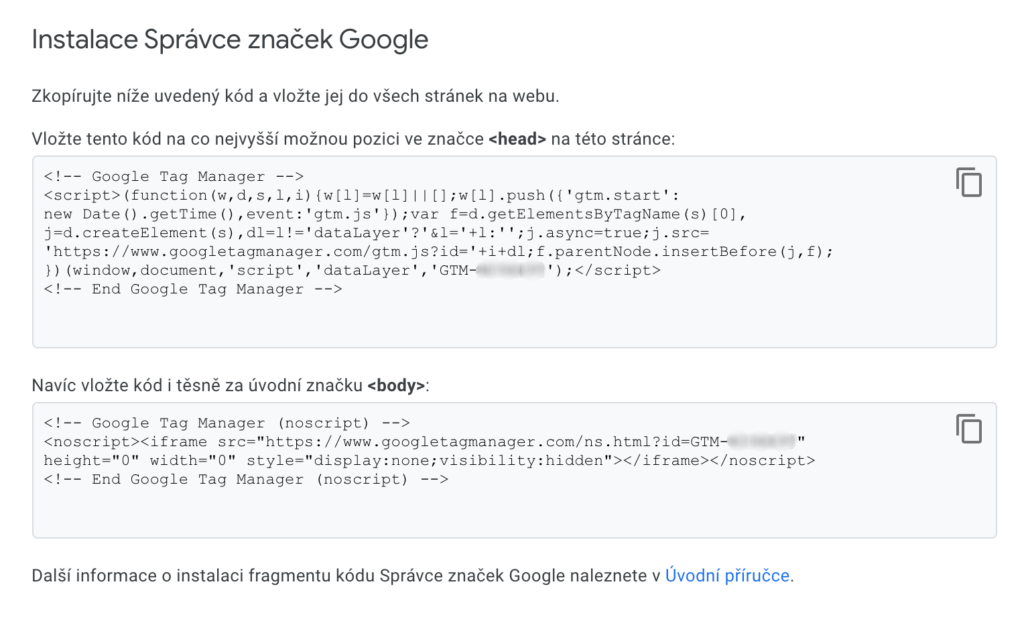Click the opening Google Tag Manager comment line

pos(174,176)
